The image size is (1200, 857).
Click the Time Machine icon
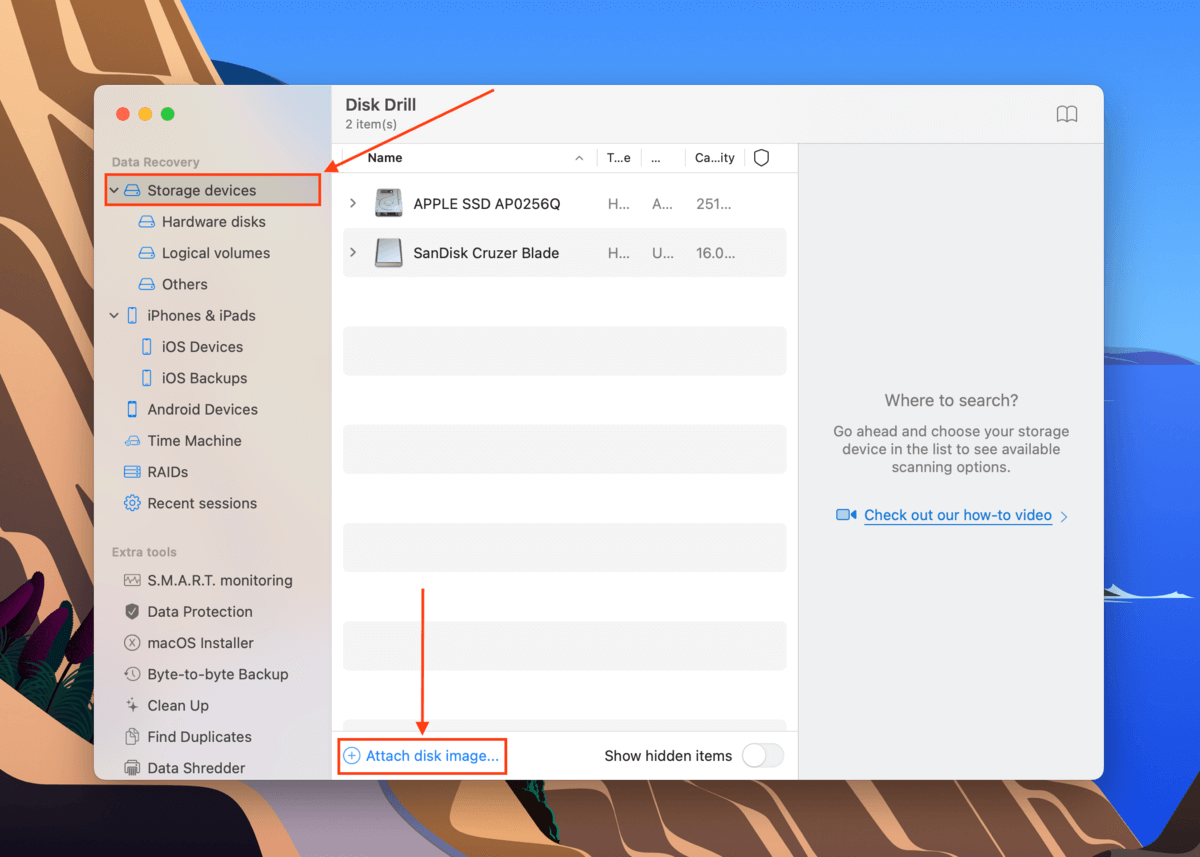point(132,441)
